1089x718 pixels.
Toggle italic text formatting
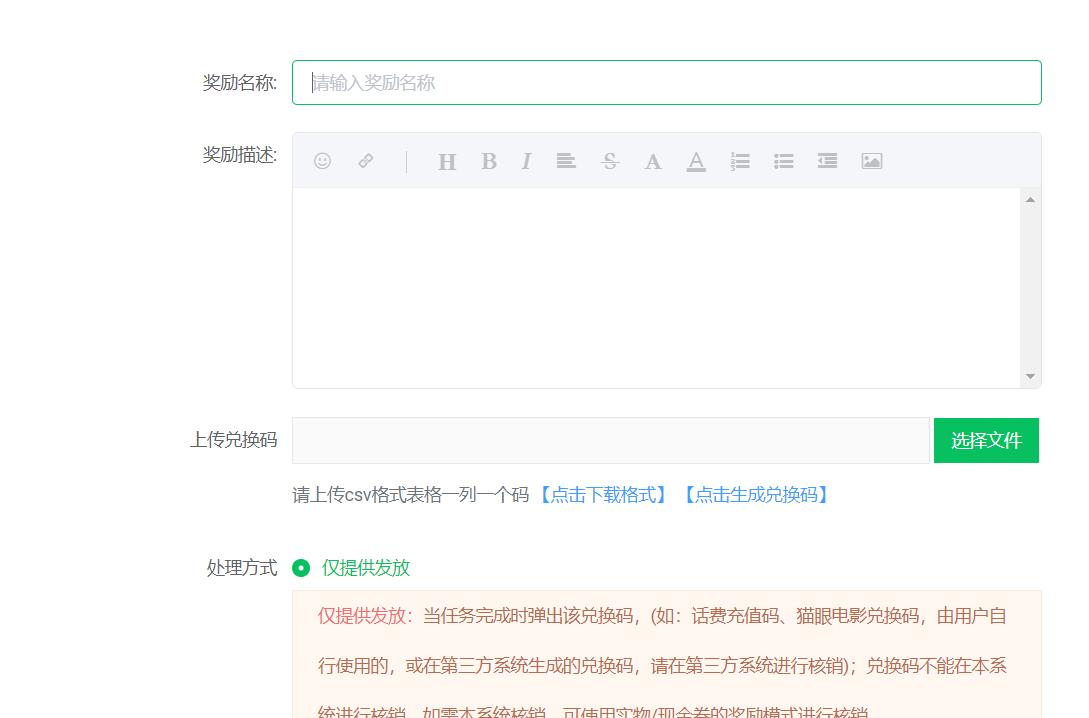pyautogui.click(x=526, y=162)
